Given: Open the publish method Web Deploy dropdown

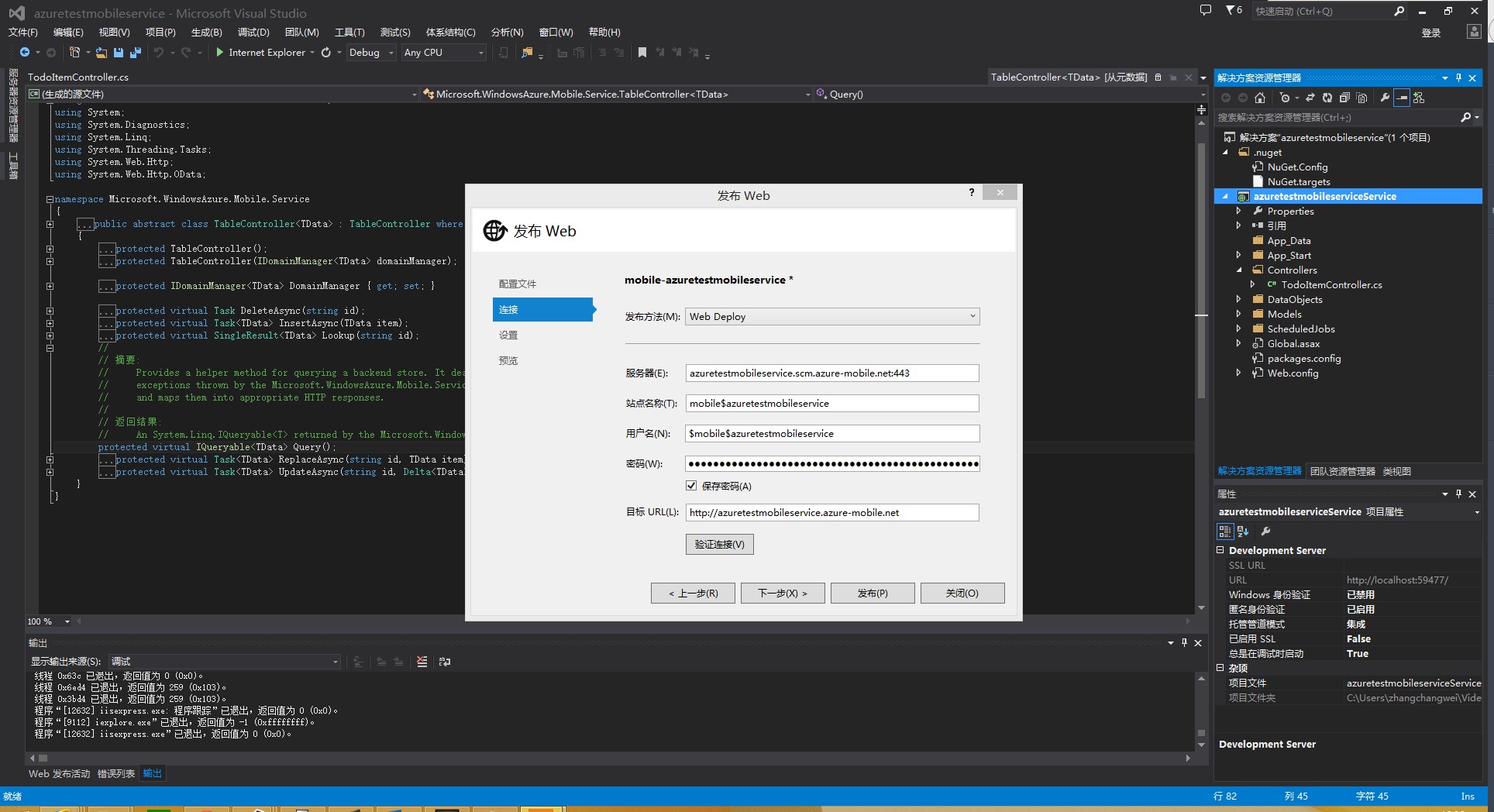Looking at the screenshot, I should coord(832,316).
